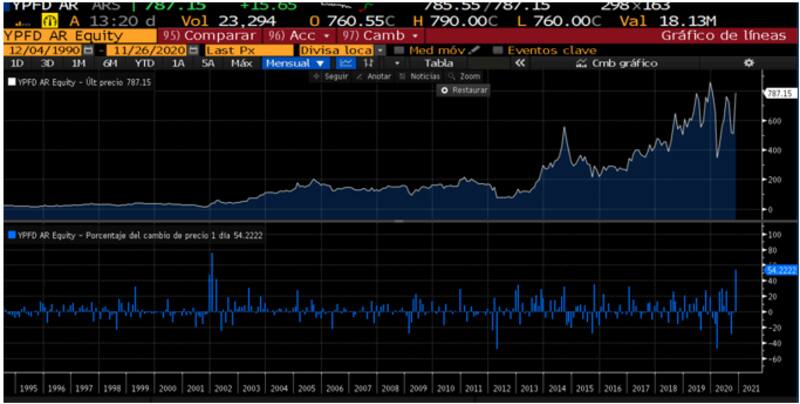Open calendar picker for end date 11/26/2020
Viewport: 800px width, 404px height.
coord(194,50)
